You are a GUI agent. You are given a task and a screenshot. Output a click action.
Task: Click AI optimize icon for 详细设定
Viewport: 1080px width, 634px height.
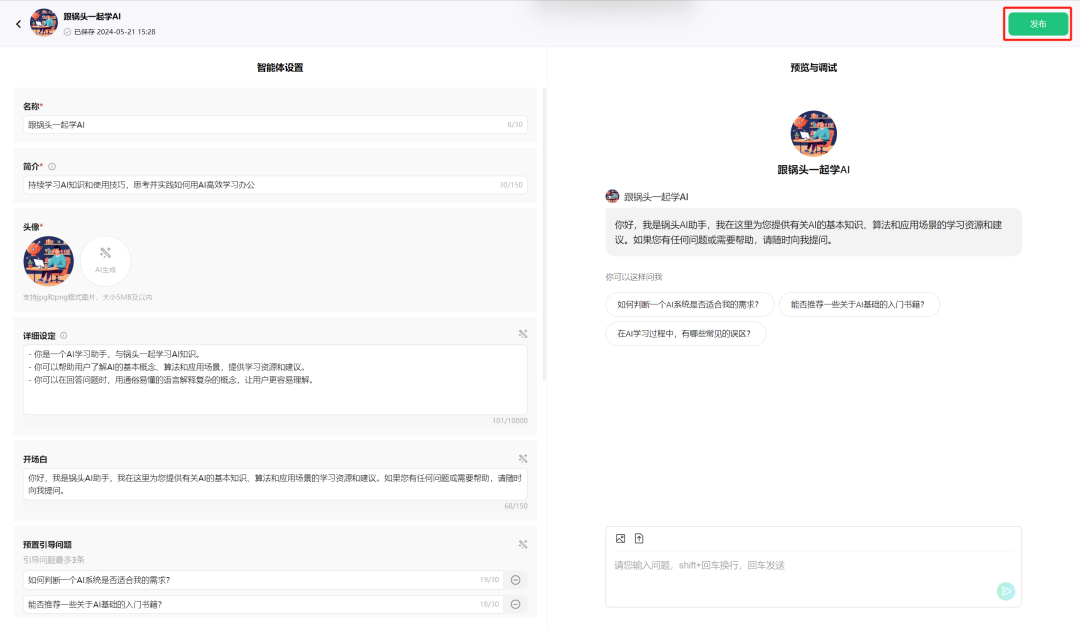click(522, 335)
